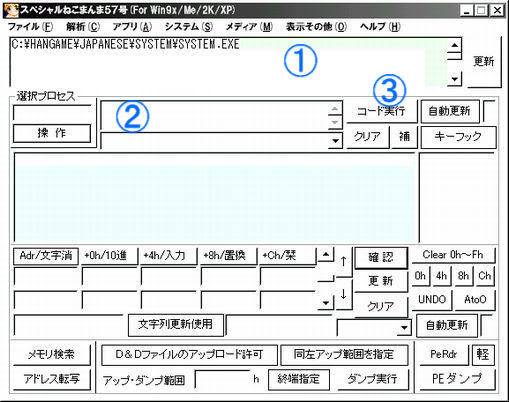The image size is (509, 402).
Task: Click the クリア button next to 補
Action: click(367, 136)
